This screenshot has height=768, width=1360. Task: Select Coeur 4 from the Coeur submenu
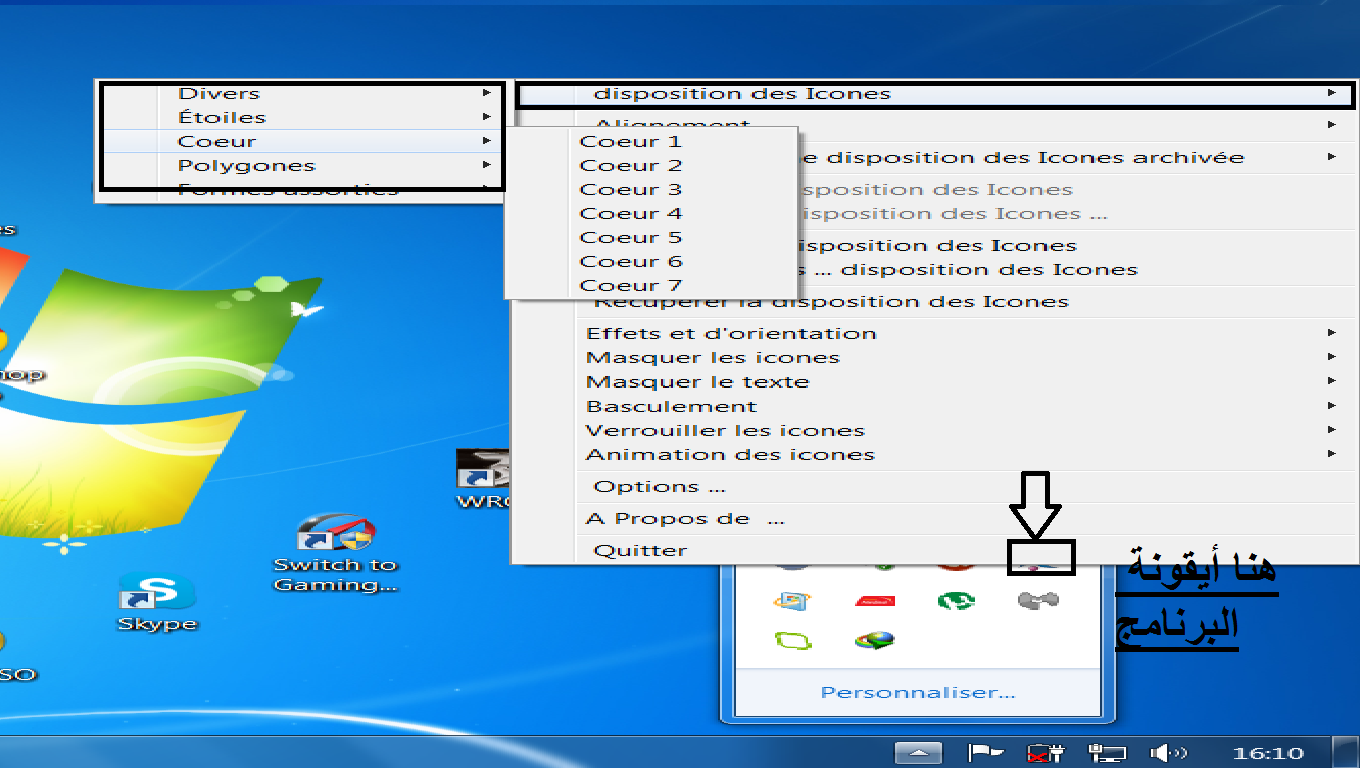[x=630, y=212]
